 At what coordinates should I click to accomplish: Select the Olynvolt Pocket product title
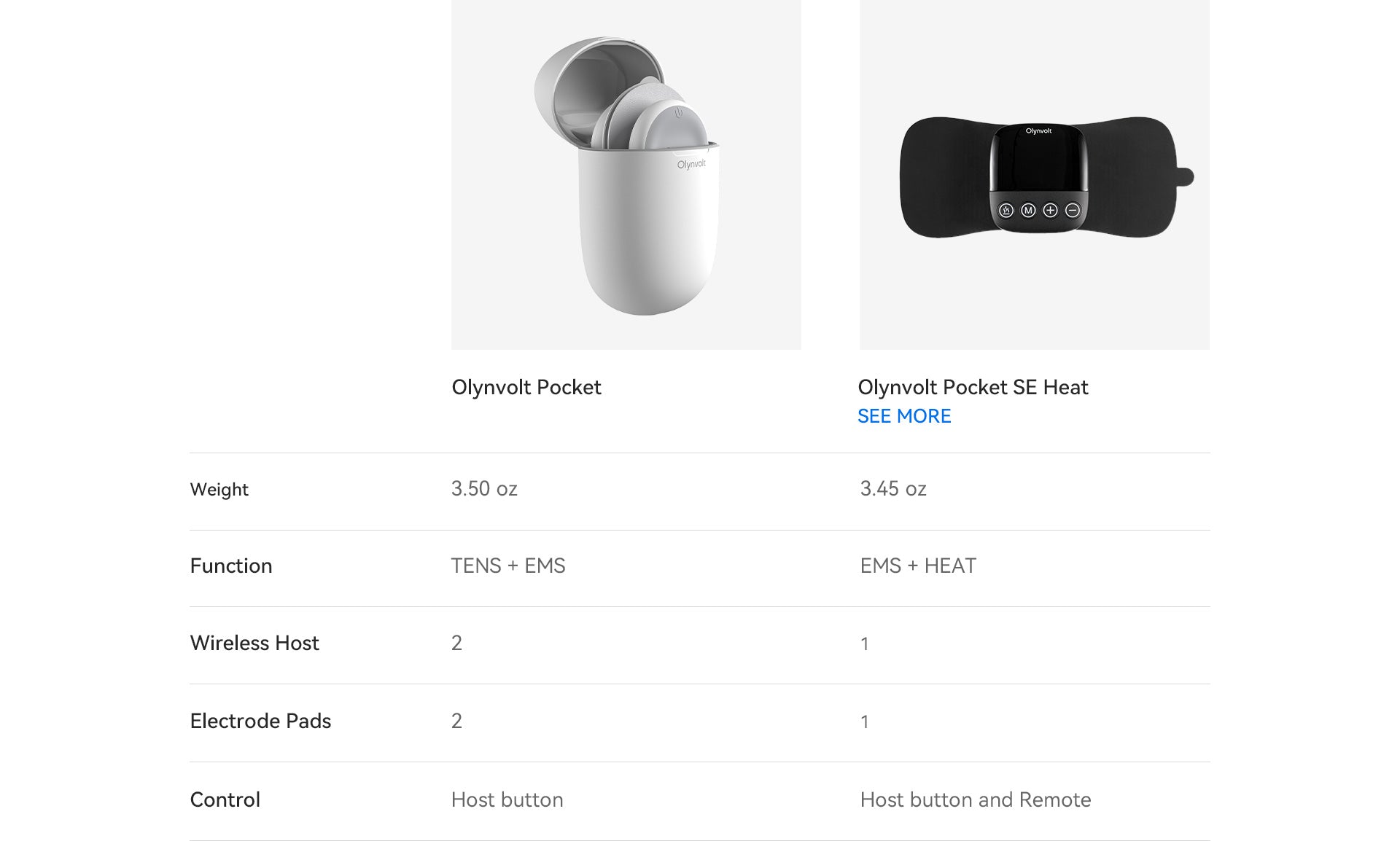[526, 387]
